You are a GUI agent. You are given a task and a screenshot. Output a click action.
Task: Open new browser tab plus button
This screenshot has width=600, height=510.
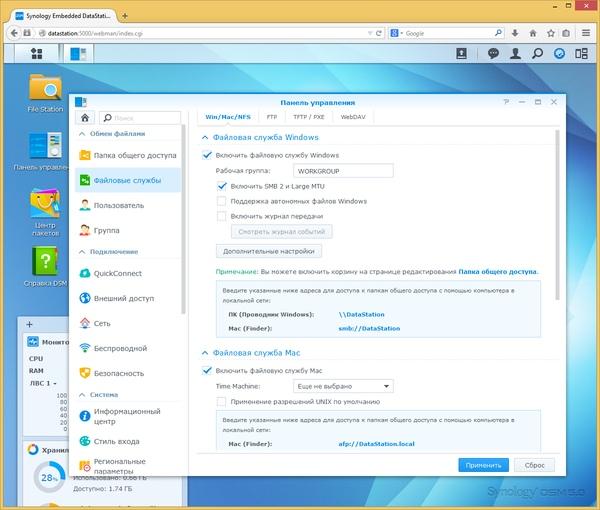125,16
